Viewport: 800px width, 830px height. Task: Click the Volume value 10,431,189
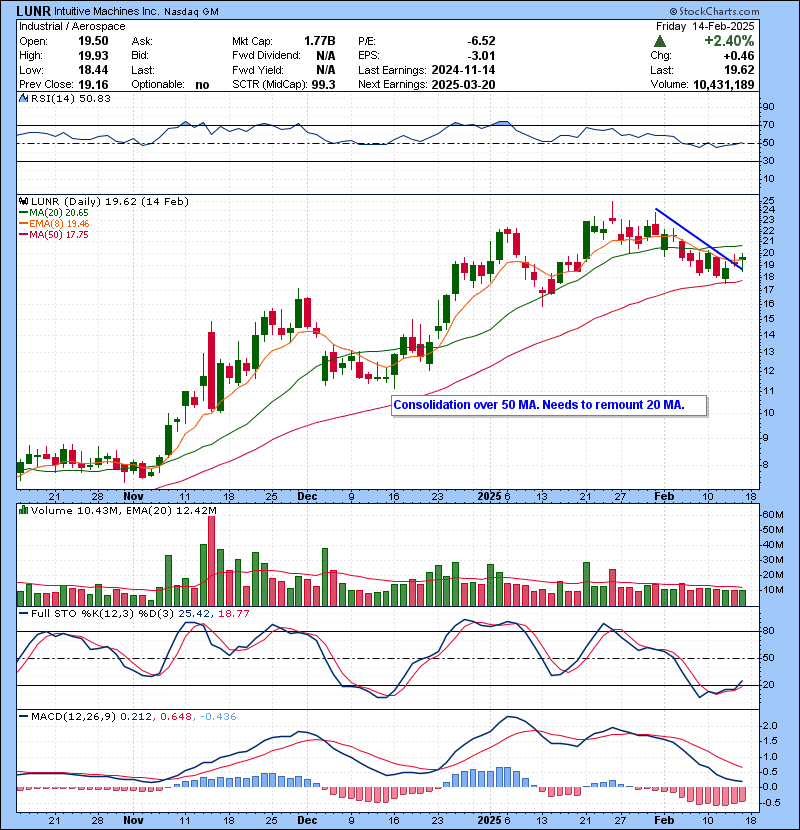(x=723, y=85)
